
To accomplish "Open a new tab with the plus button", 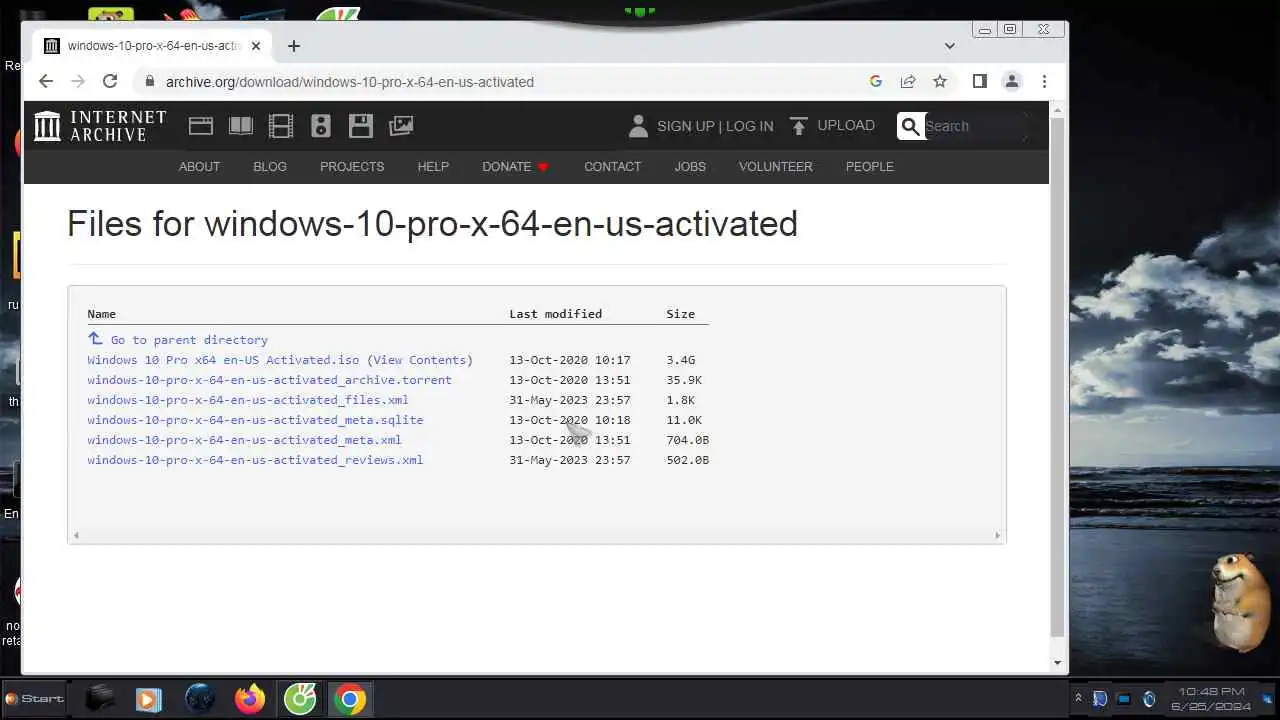I will 293,46.
